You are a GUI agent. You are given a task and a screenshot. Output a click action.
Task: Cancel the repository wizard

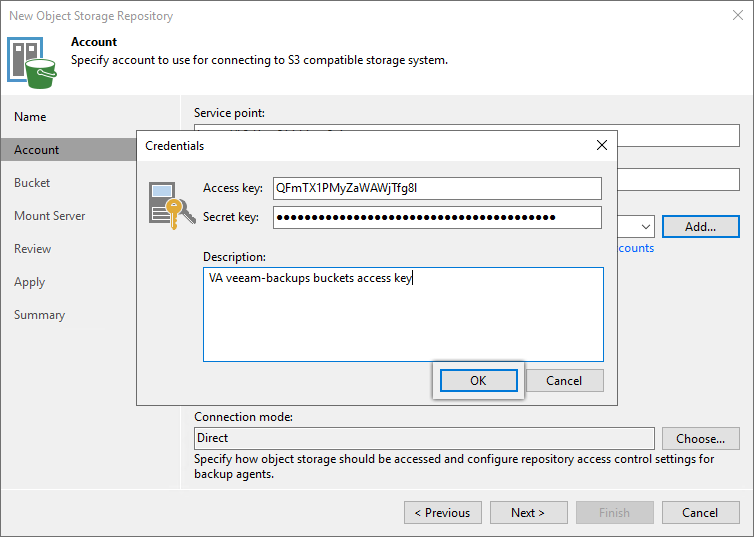(700, 513)
